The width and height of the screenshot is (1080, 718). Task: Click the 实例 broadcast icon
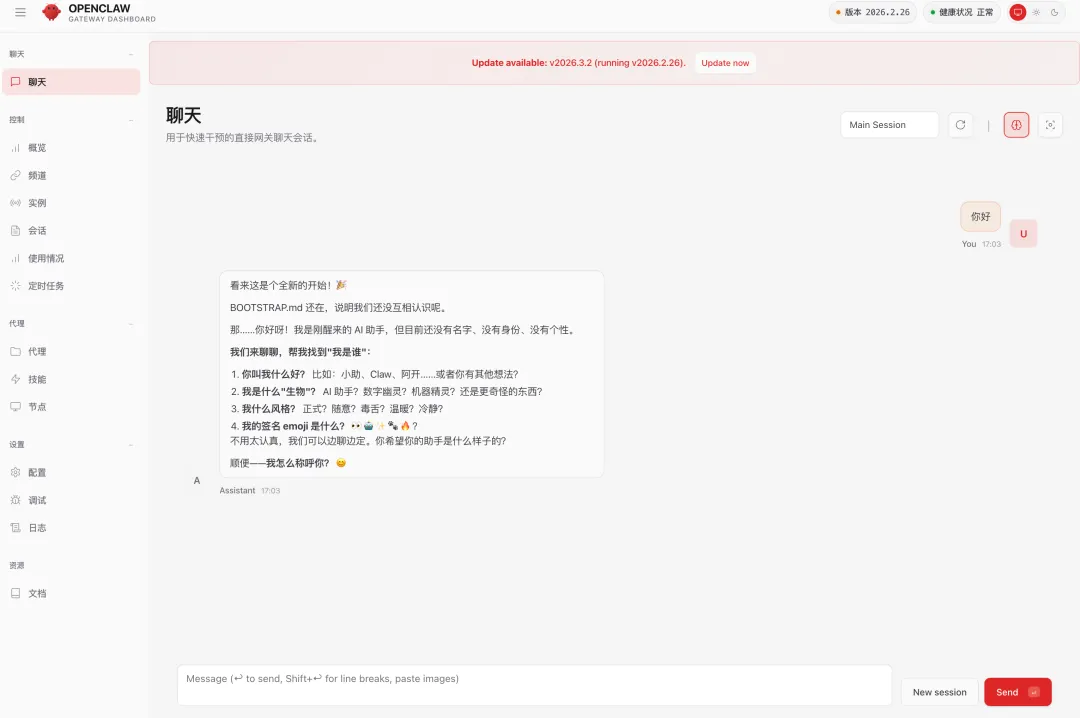15,203
